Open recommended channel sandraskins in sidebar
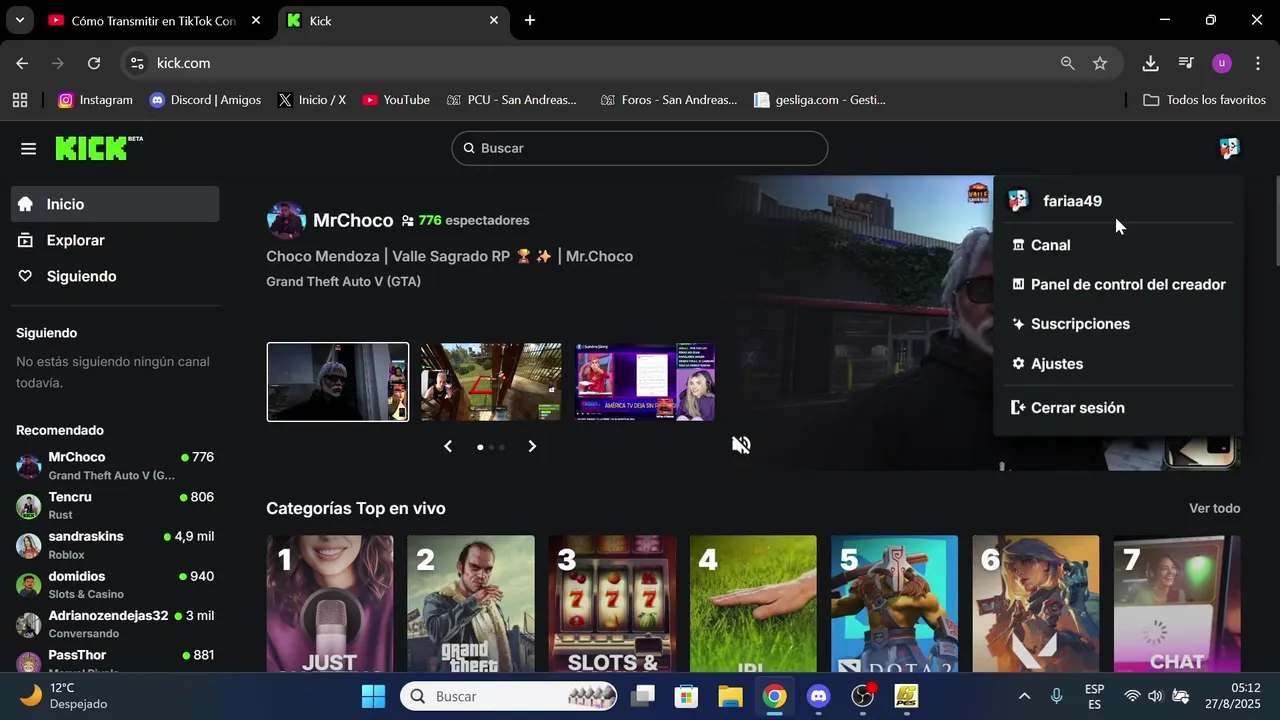Image resolution: width=1280 pixels, height=720 pixels. [115, 545]
